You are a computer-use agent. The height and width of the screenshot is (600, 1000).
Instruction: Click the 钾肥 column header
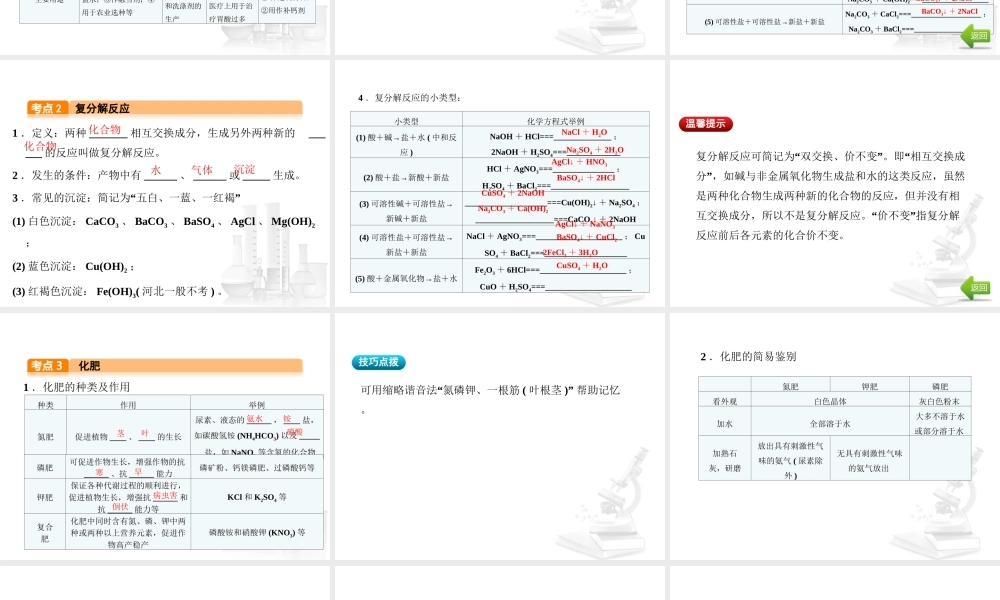tap(869, 385)
